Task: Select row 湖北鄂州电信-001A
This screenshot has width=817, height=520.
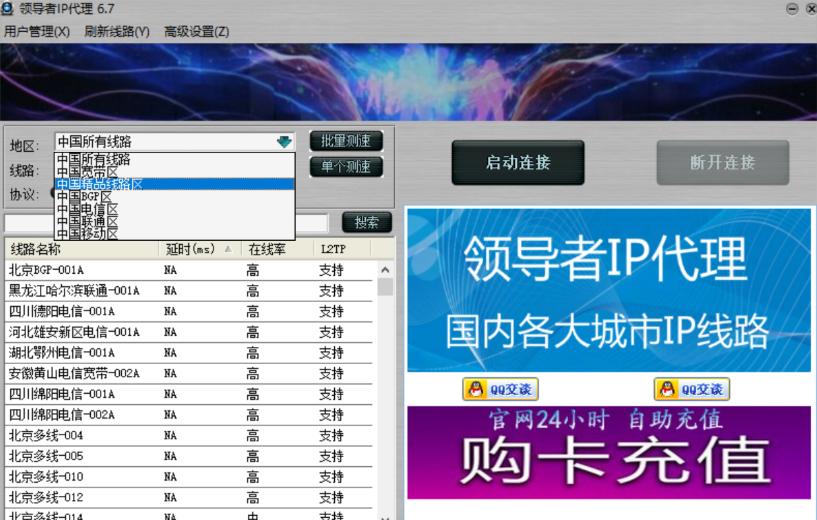Action: [189, 353]
